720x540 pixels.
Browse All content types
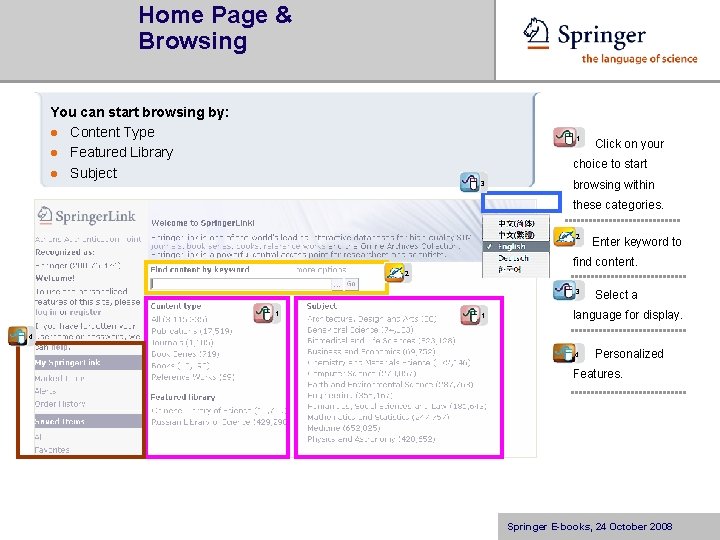pos(179,319)
